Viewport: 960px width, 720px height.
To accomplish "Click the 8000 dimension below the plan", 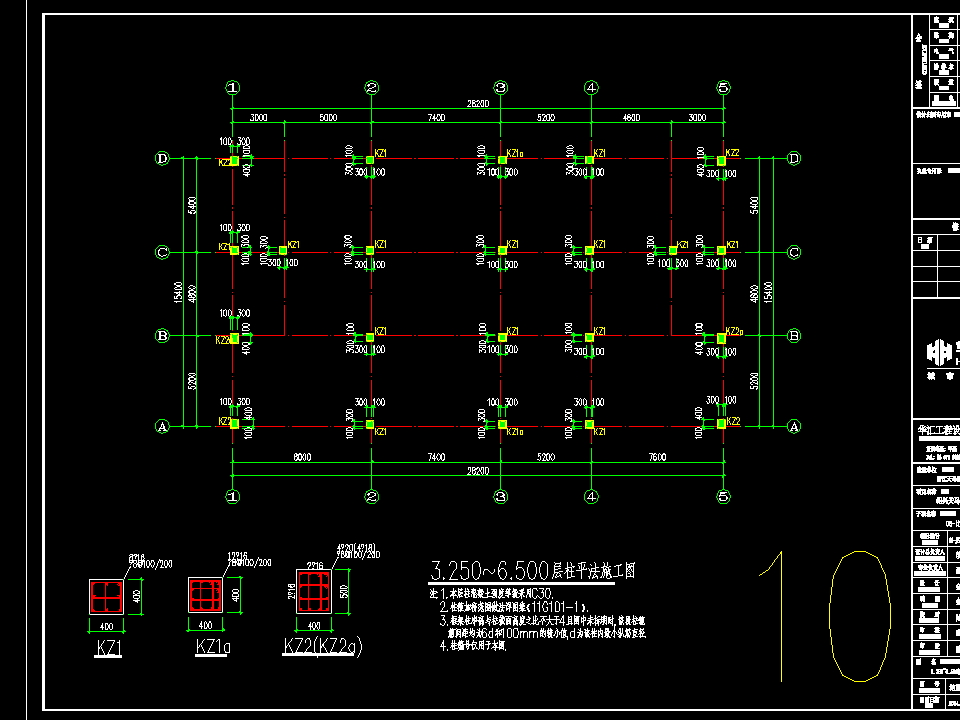I will pos(302,456).
